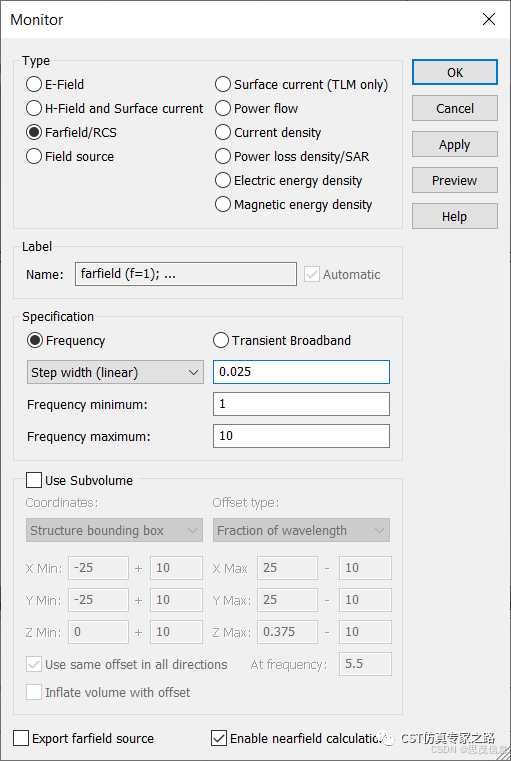Viewport: 511px width, 761px height.
Task: Click the Frequency maximum input field
Action: pyautogui.click(x=301, y=436)
